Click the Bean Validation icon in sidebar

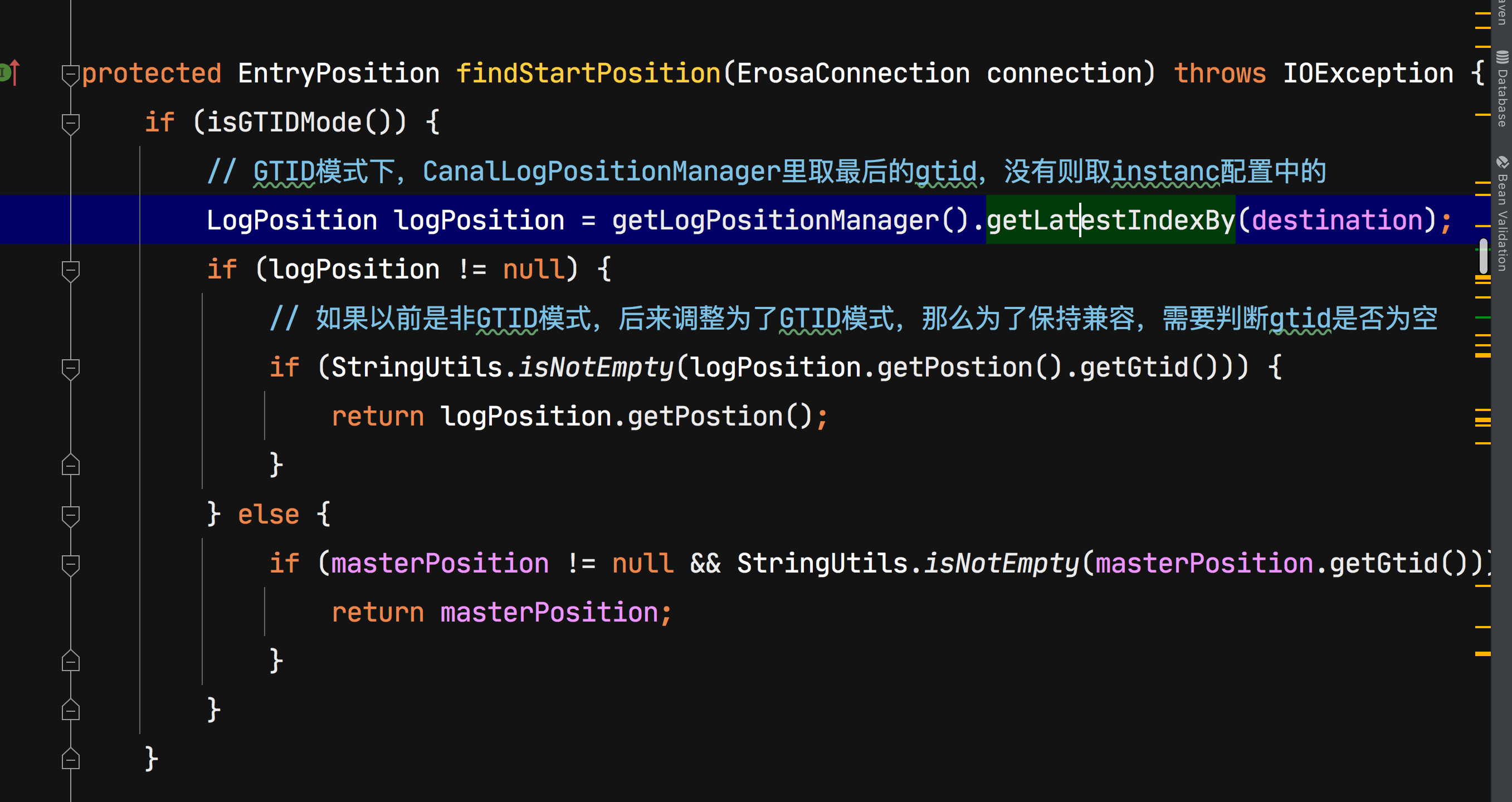coord(1501,162)
